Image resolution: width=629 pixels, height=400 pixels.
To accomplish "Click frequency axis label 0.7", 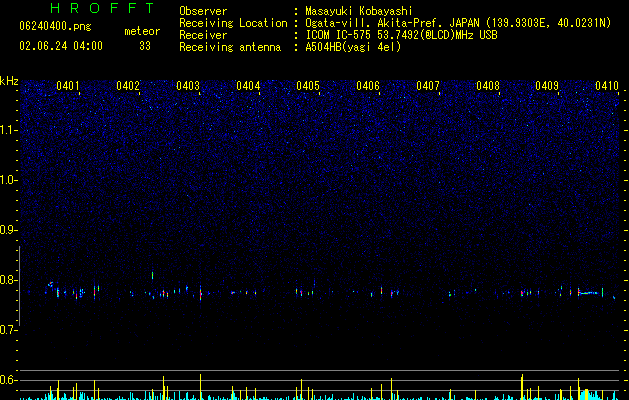I will pyautogui.click(x=9, y=330).
